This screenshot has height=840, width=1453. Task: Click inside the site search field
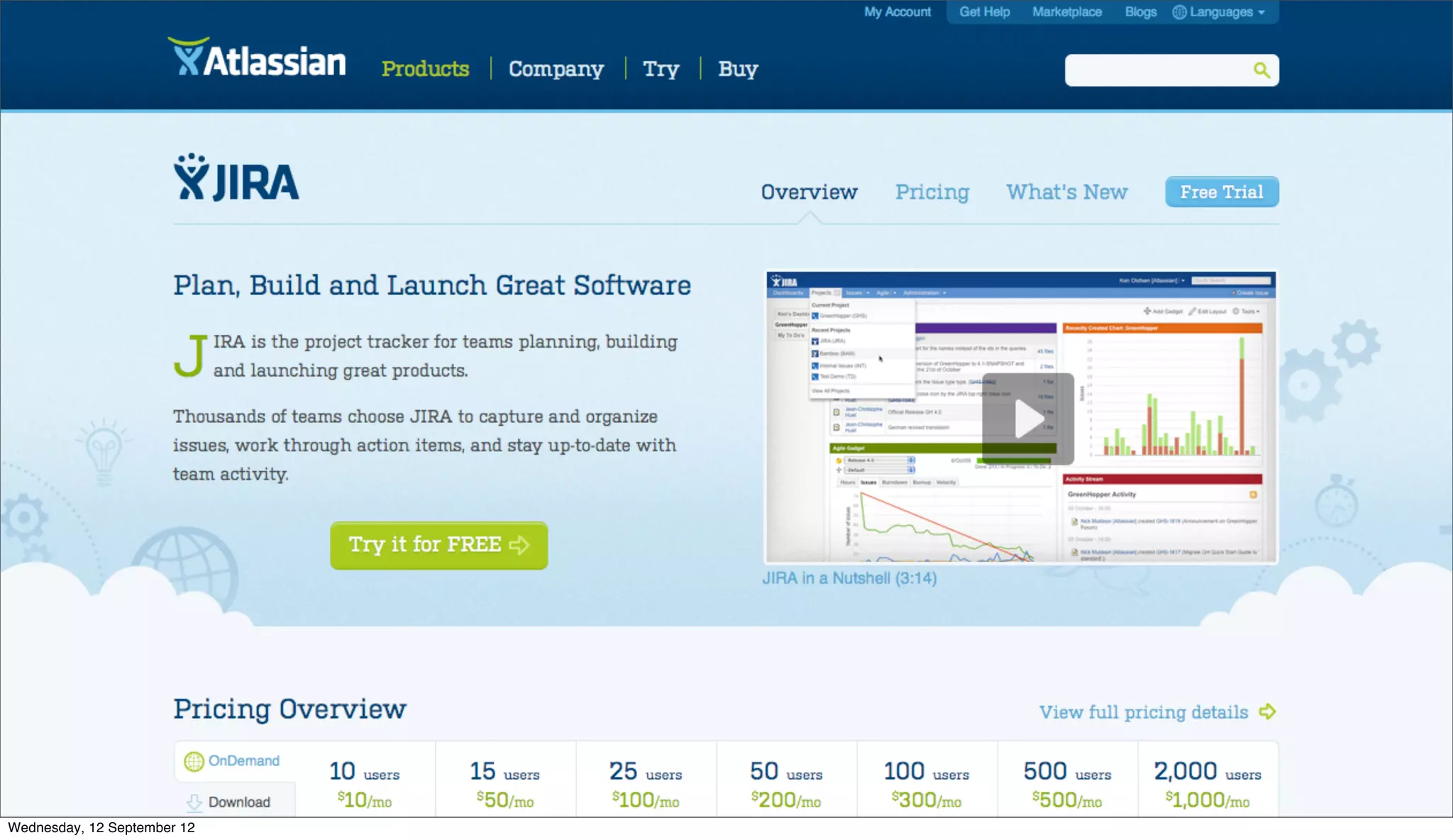(x=1156, y=70)
